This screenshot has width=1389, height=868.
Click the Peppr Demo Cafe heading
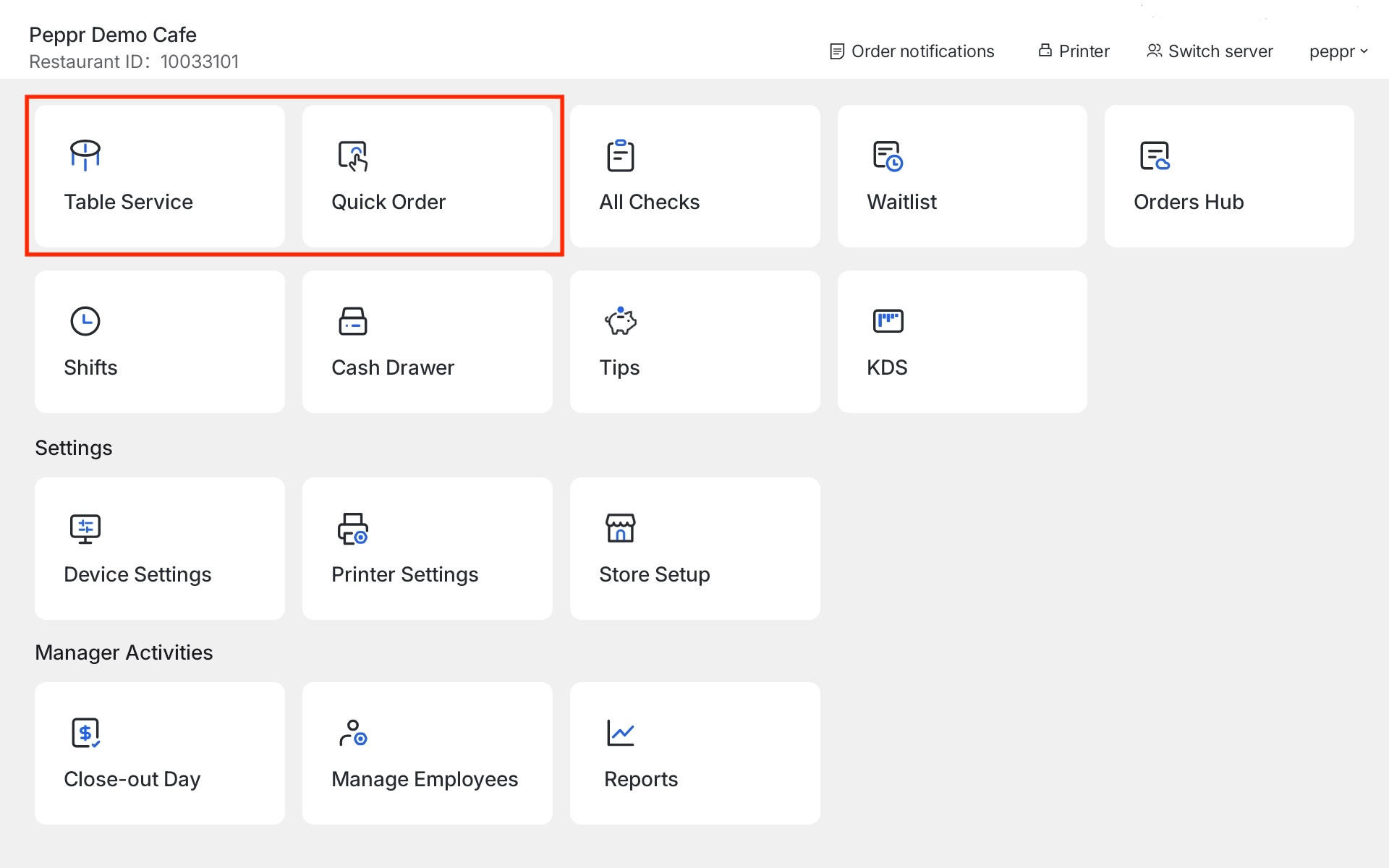click(113, 34)
